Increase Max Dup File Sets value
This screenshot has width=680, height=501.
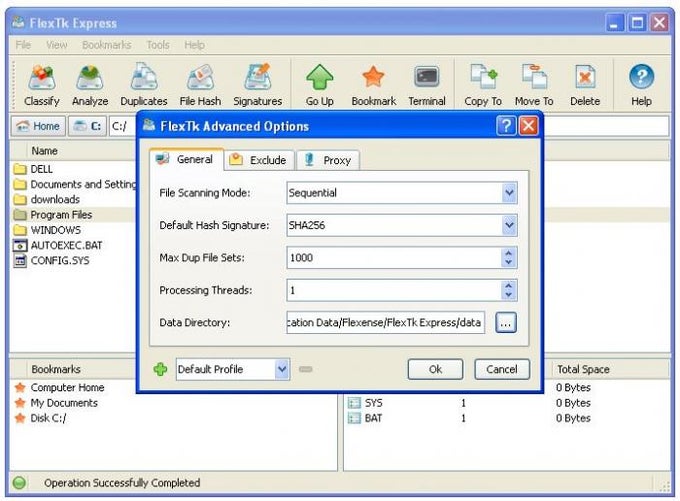click(x=509, y=253)
